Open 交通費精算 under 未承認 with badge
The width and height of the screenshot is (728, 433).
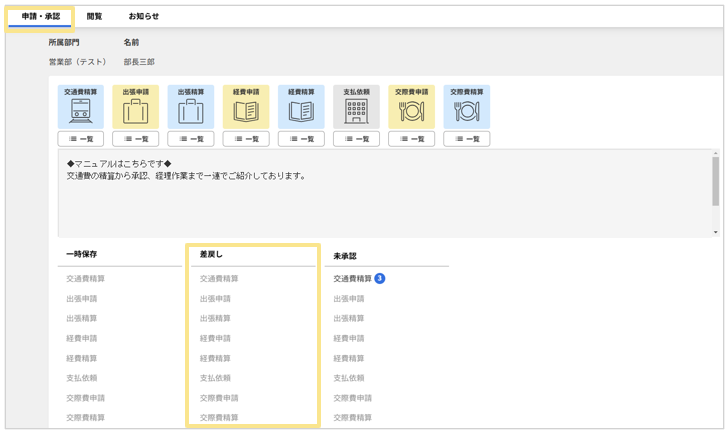tap(353, 279)
